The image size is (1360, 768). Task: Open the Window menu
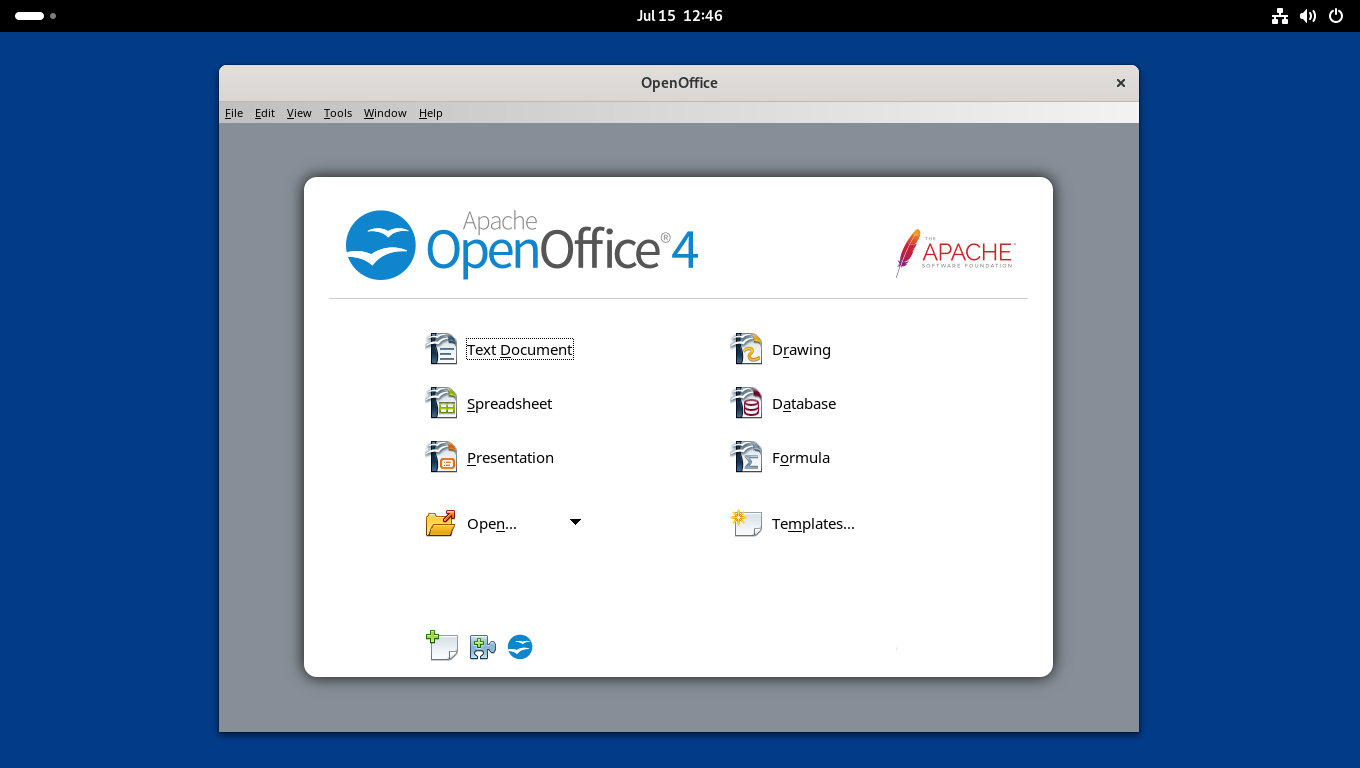(385, 113)
